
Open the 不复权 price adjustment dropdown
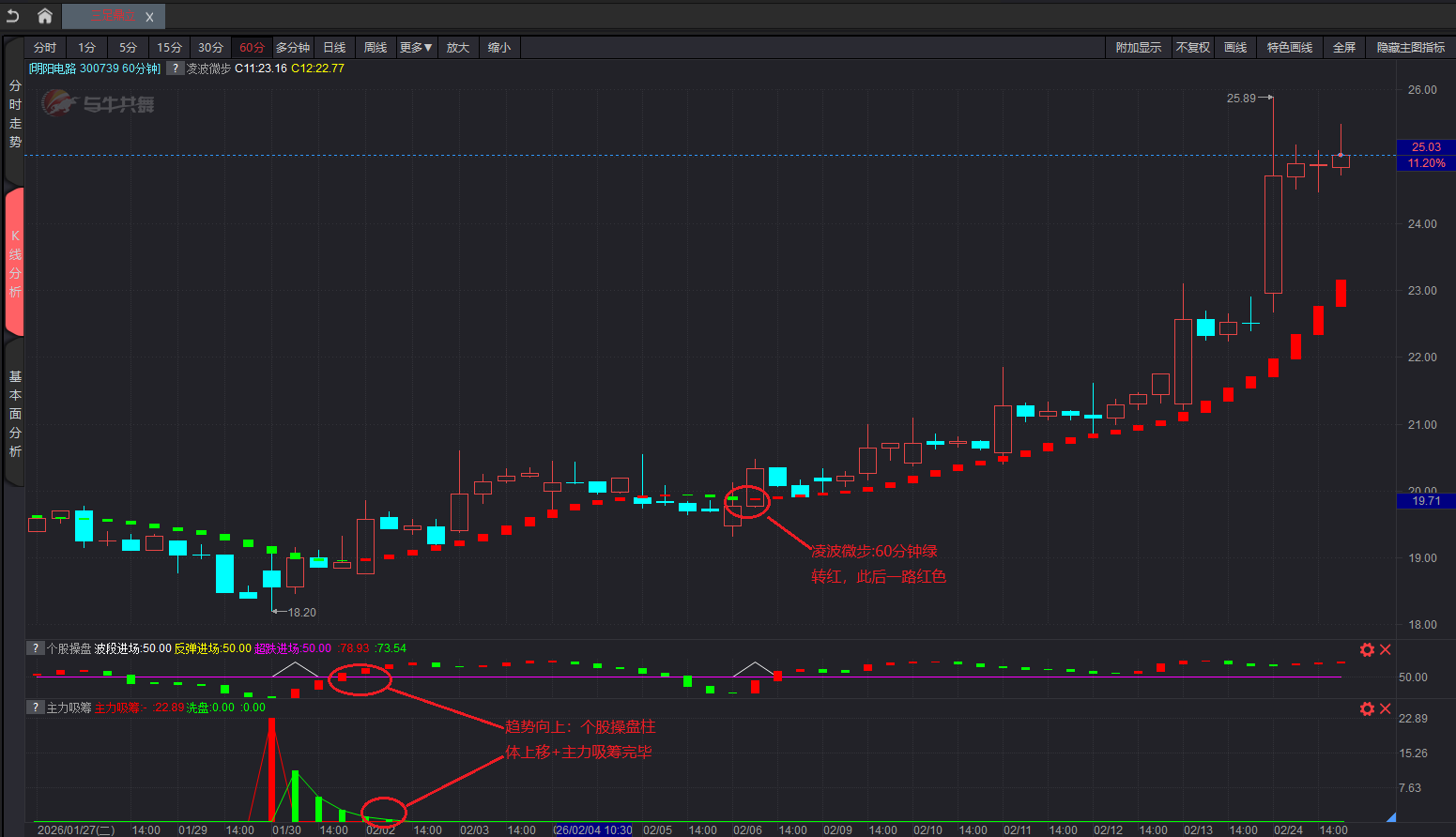click(x=1192, y=48)
